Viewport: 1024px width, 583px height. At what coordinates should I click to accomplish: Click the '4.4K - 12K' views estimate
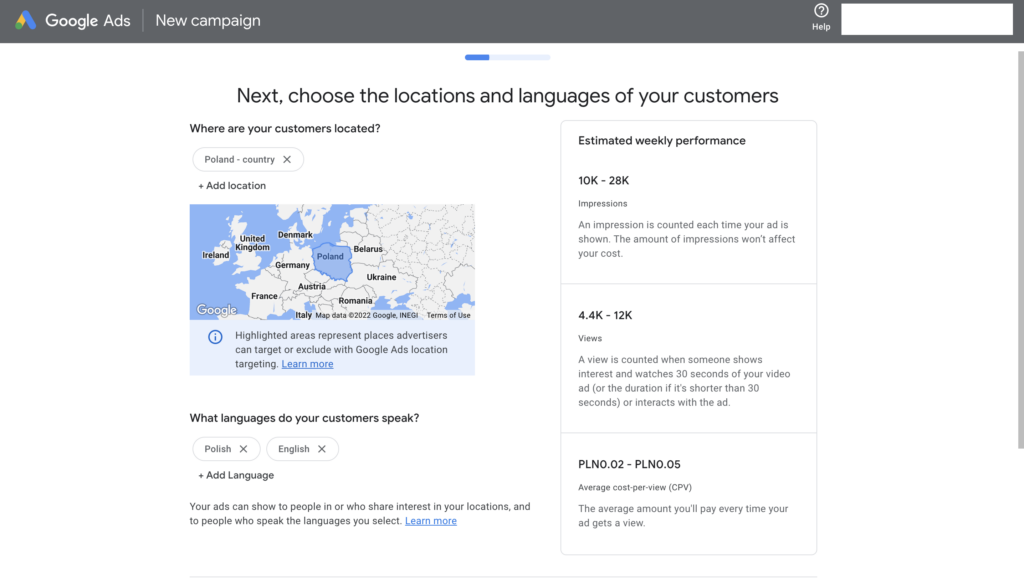point(605,315)
